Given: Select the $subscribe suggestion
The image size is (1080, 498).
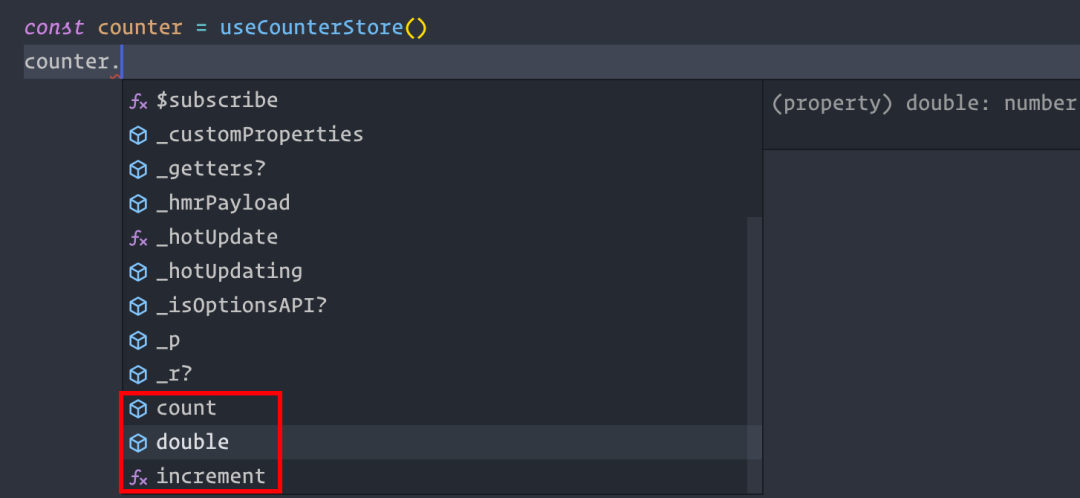Looking at the screenshot, I should pyautogui.click(x=217, y=101).
